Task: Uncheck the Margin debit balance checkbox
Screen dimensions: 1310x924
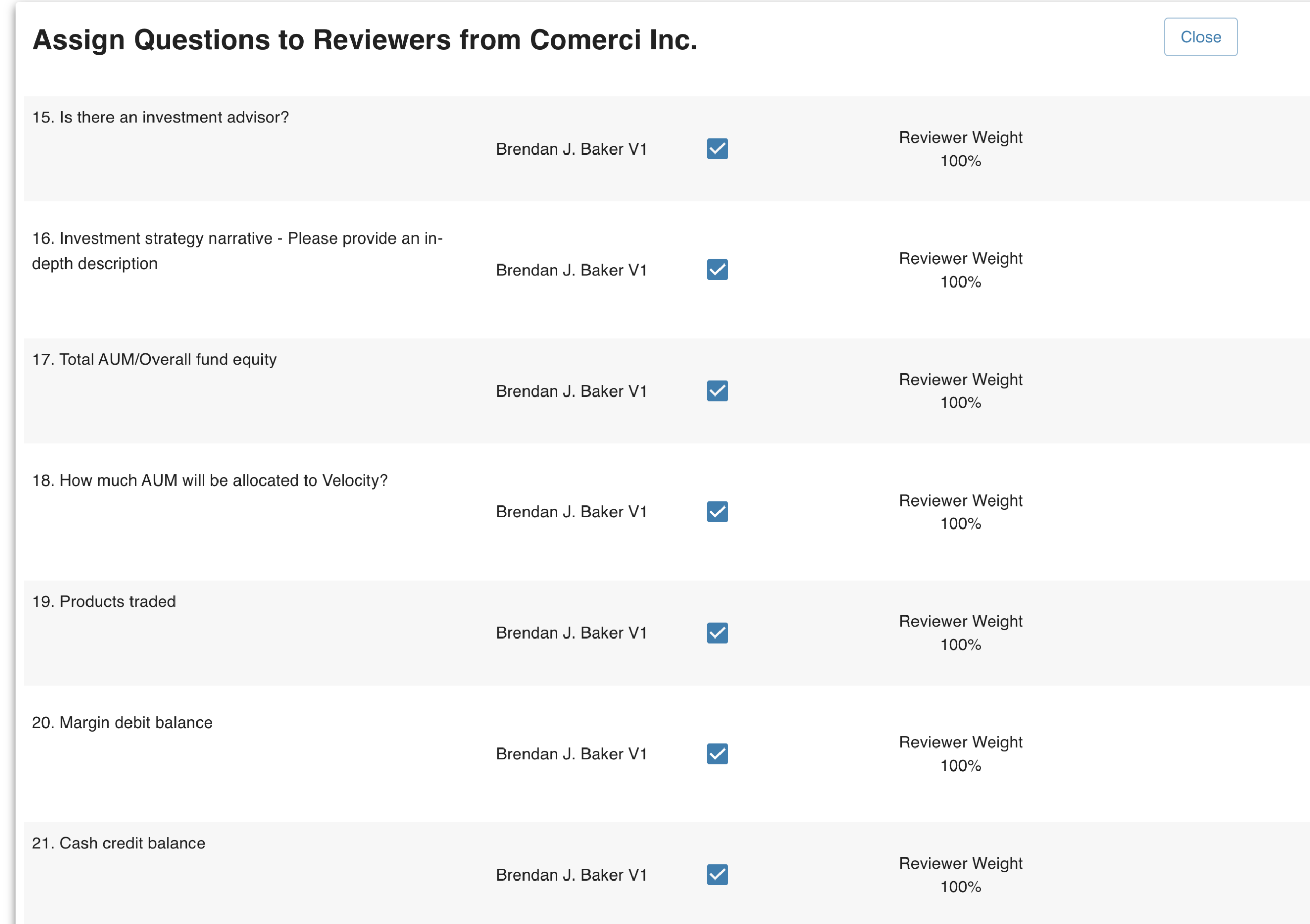Action: pyautogui.click(x=716, y=754)
